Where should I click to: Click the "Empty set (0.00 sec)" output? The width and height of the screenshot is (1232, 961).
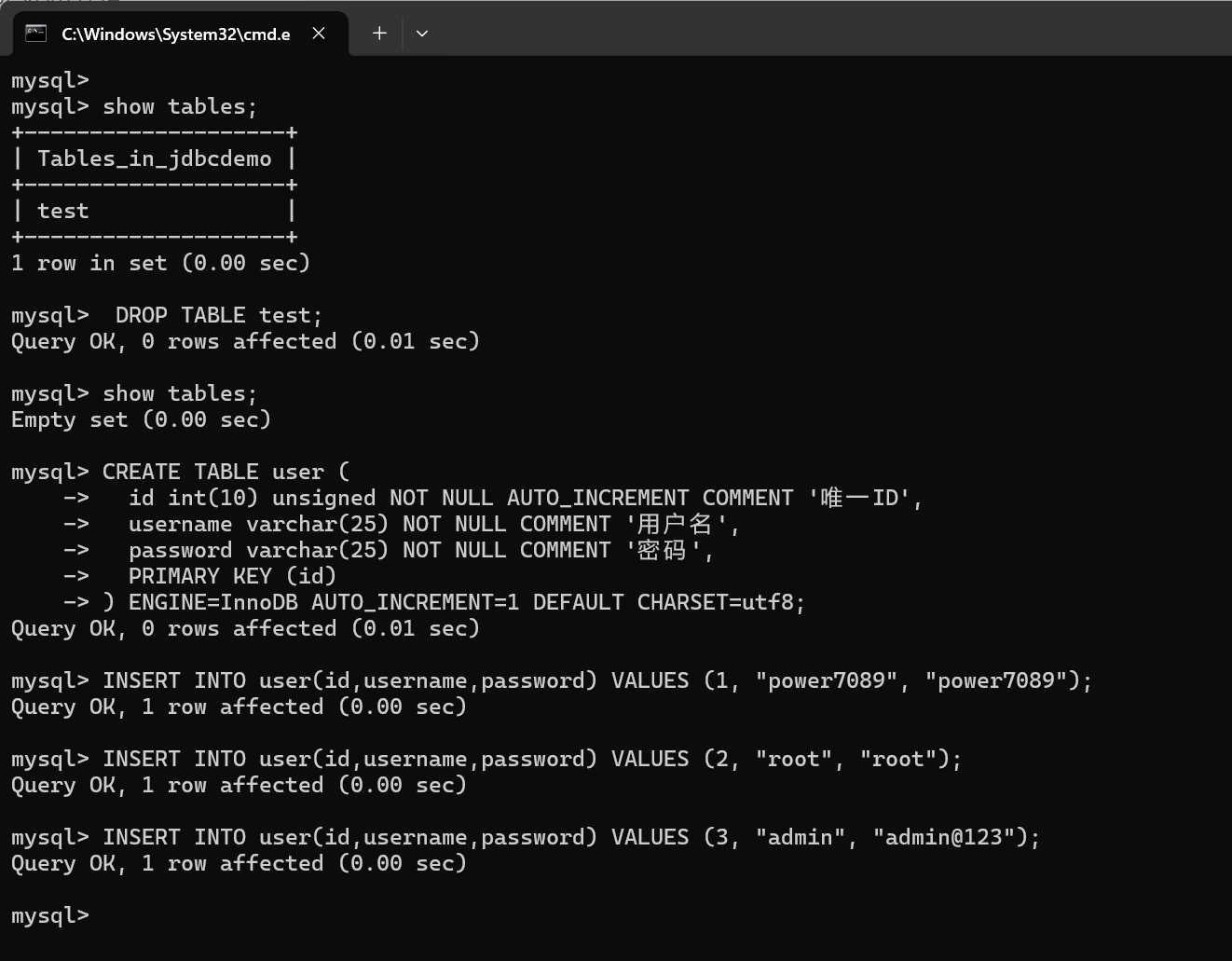141,419
